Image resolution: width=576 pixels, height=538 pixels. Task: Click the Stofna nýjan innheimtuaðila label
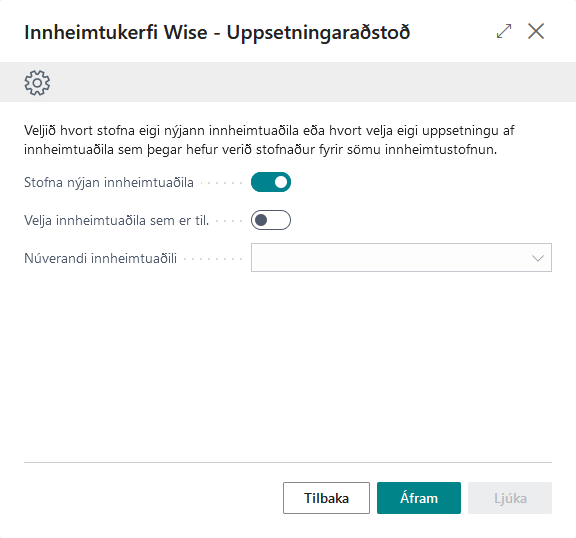coord(109,183)
